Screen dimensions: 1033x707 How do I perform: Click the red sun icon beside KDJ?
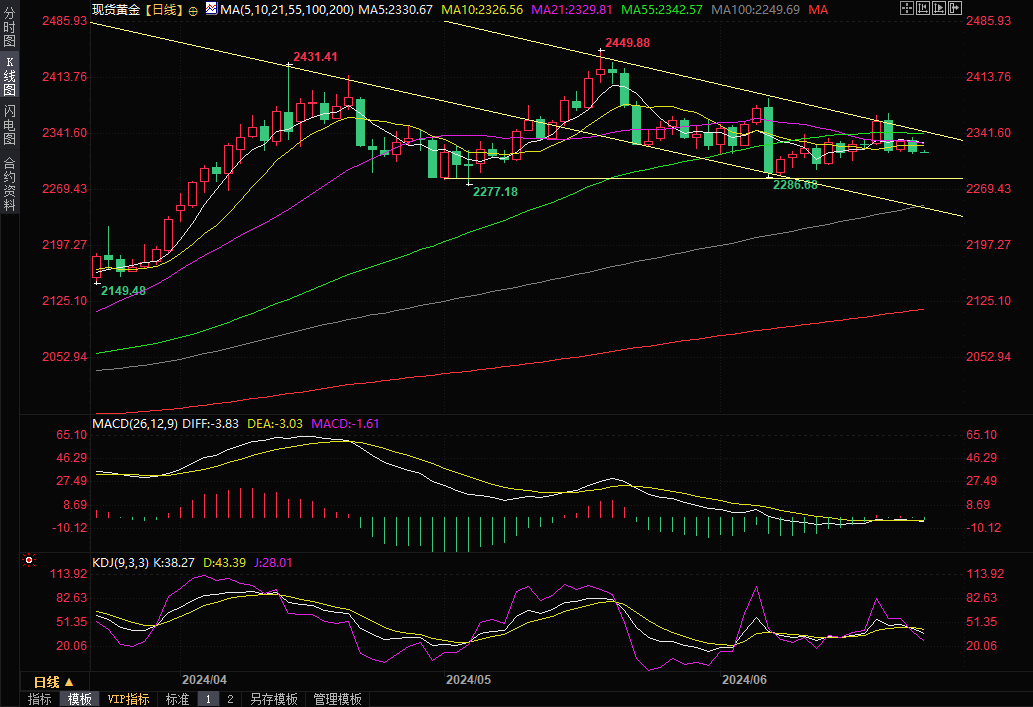pyautogui.click(x=28, y=560)
